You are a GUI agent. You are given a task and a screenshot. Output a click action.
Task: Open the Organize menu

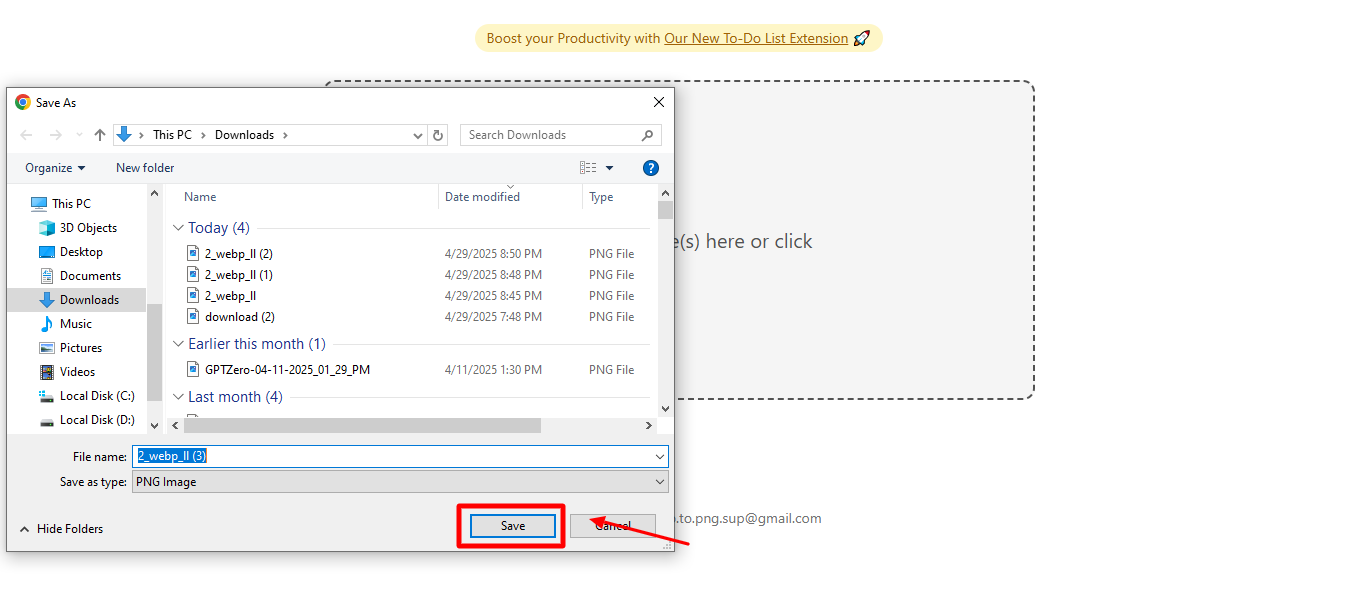pyautogui.click(x=54, y=167)
